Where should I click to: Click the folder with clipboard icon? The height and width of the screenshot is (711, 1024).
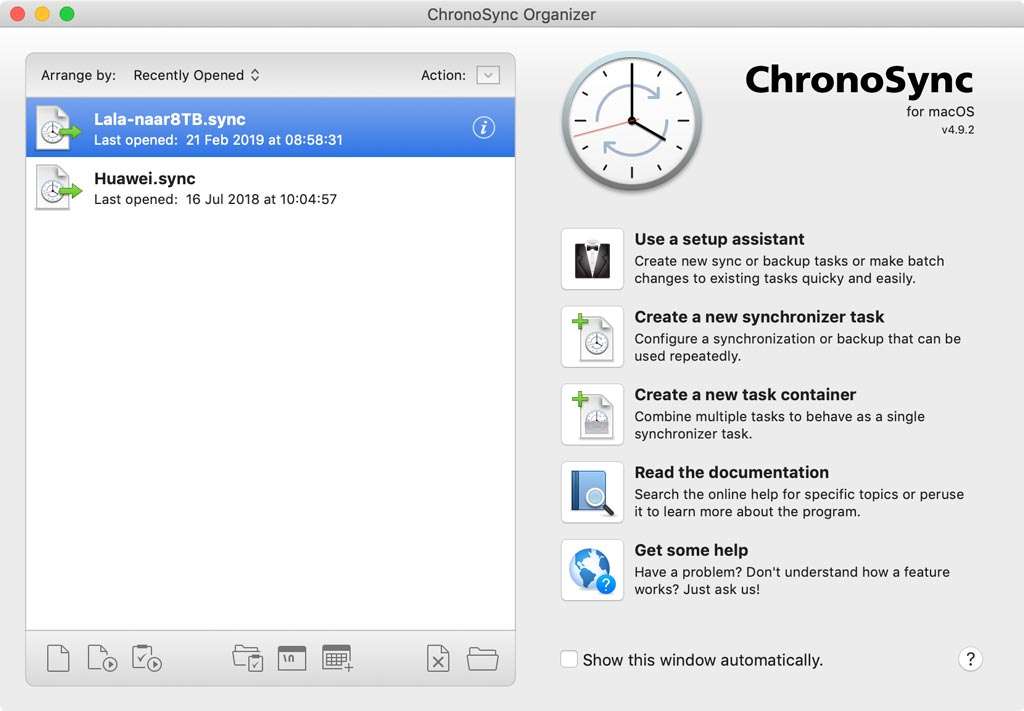pos(248,658)
